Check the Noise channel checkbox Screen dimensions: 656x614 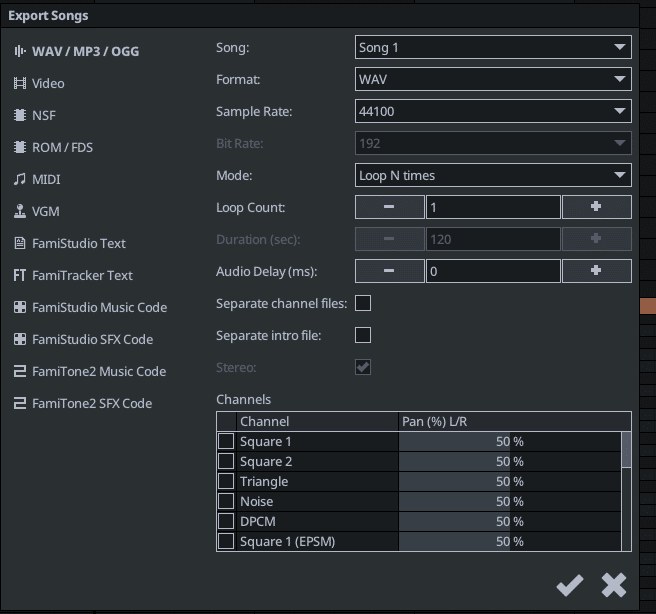pos(226,501)
